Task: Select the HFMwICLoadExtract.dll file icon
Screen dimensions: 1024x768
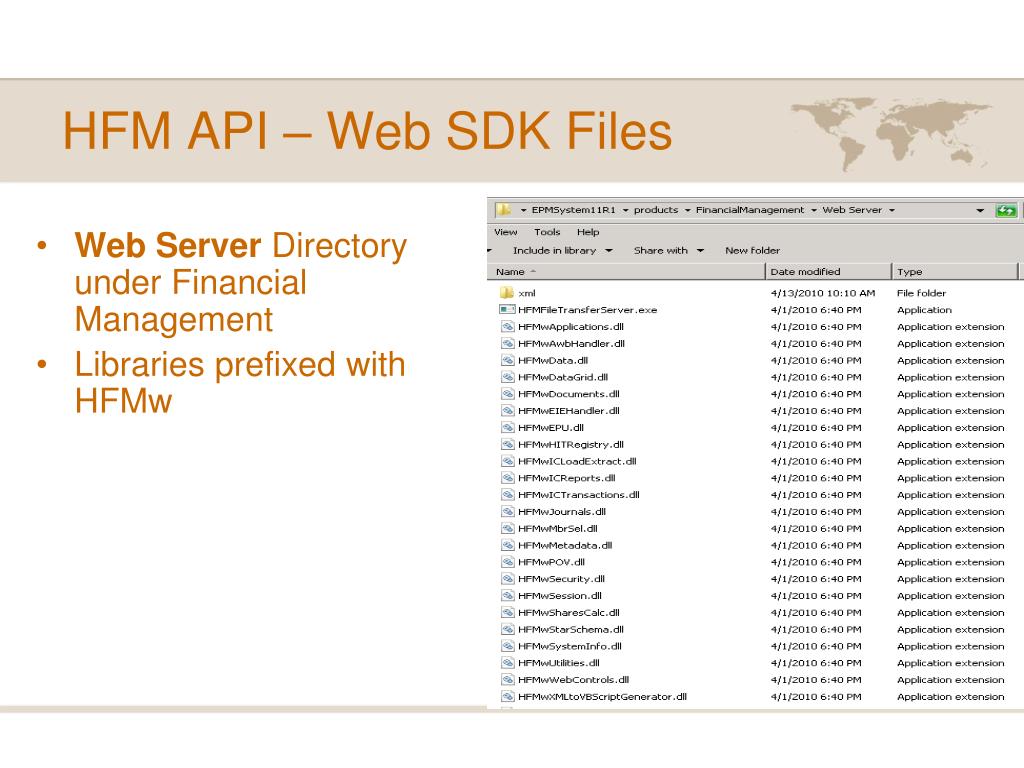Action: click(507, 461)
